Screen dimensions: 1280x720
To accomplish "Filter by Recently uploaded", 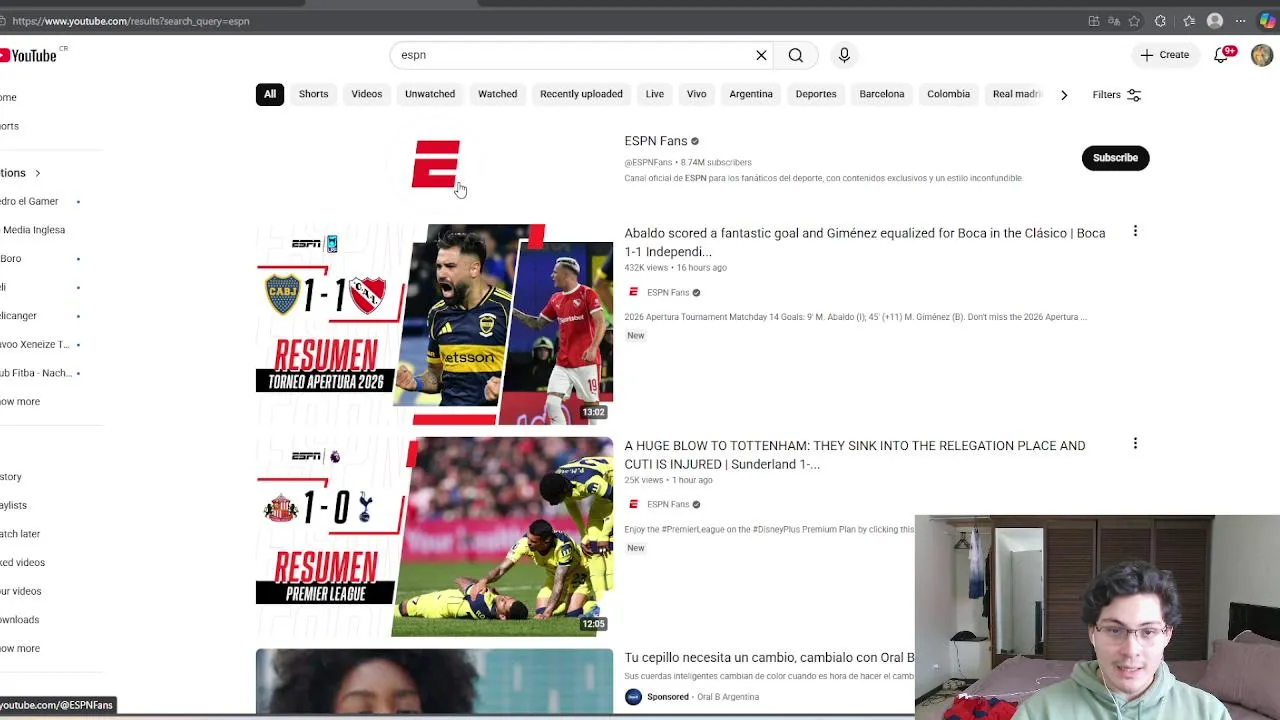I will point(581,94).
